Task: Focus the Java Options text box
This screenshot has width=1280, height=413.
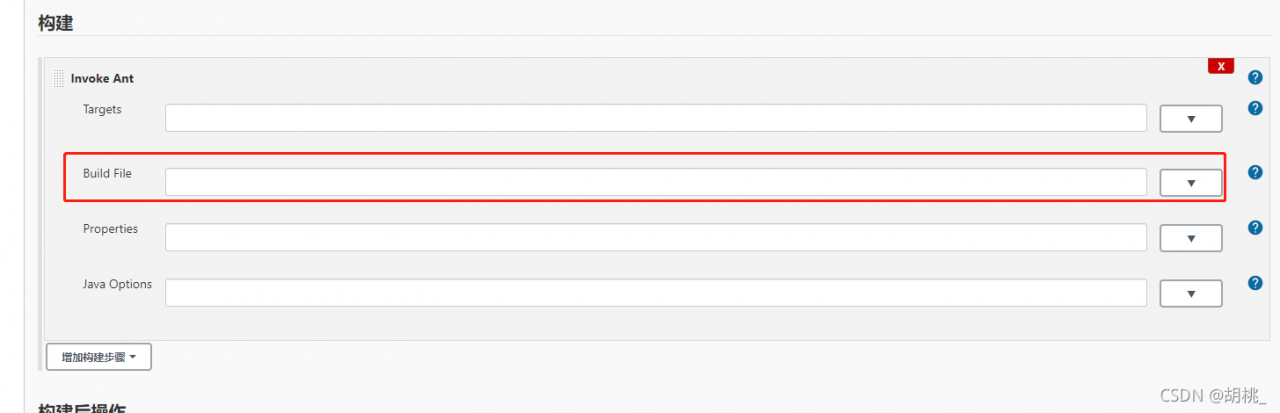Action: pyautogui.click(x=655, y=292)
